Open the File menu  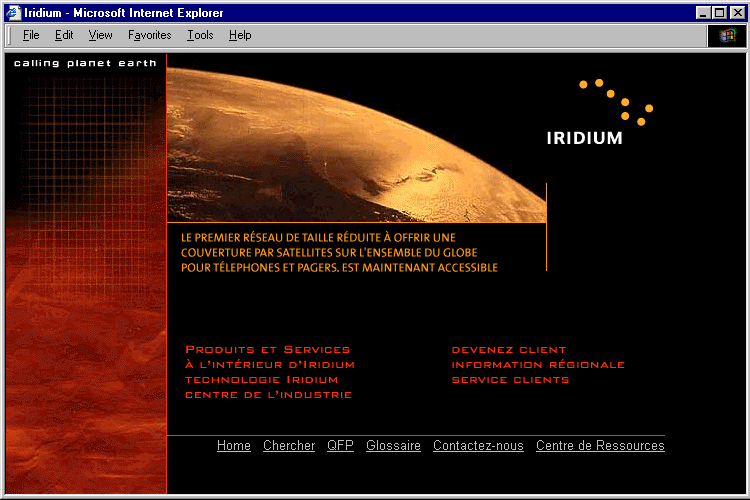coord(31,35)
